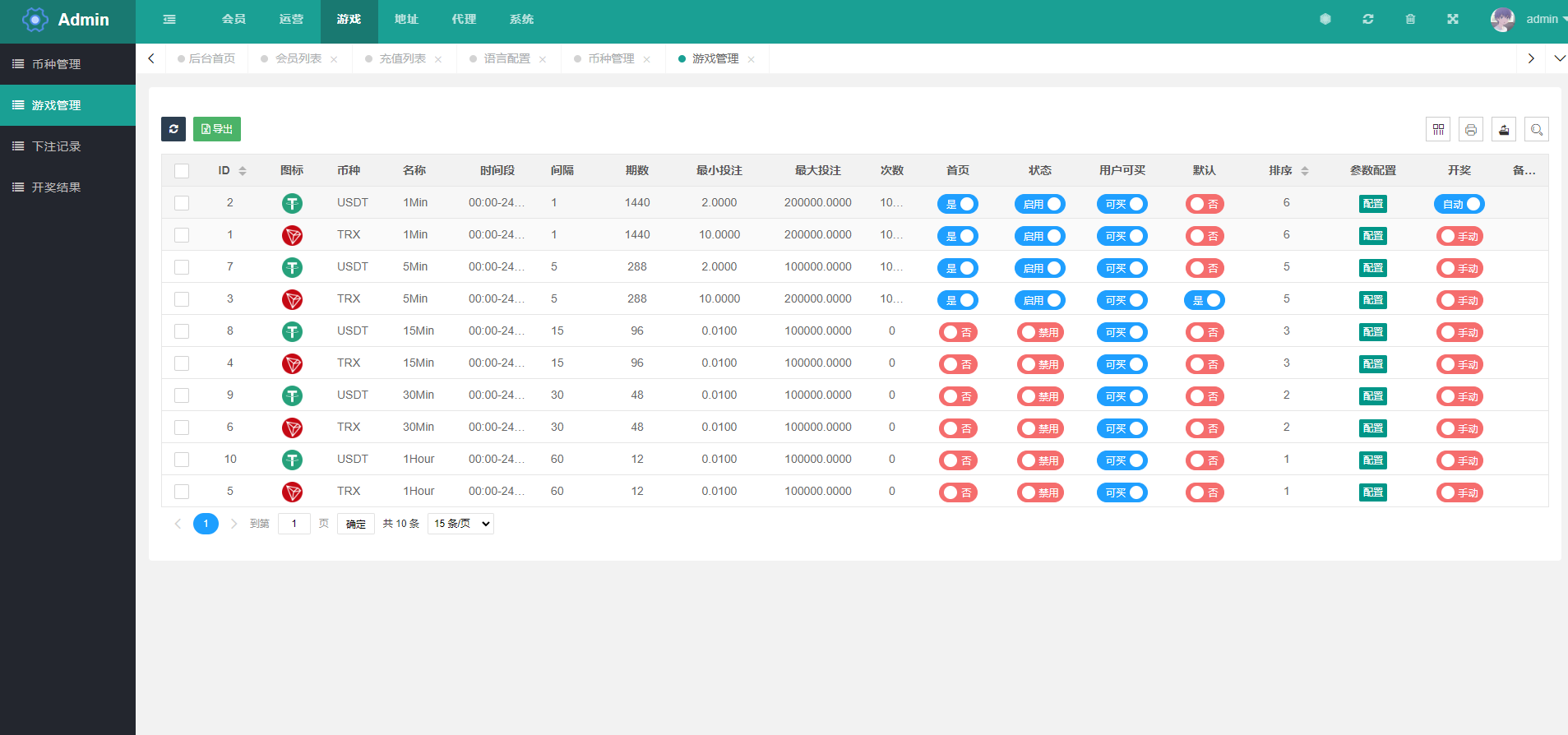The height and width of the screenshot is (735, 1568).
Task: Click 配置 button for TRX 1Hour row
Action: (1372, 492)
